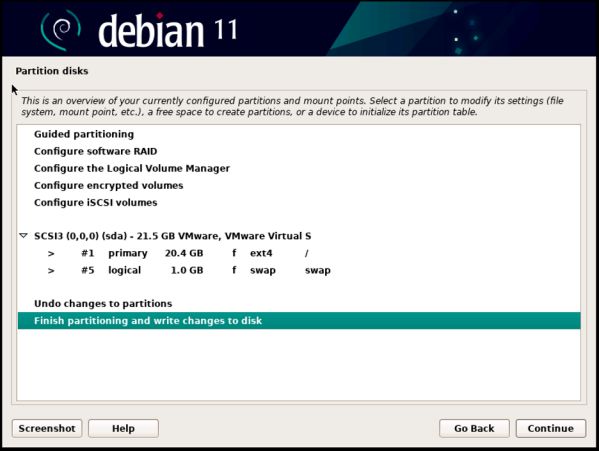This screenshot has width=599, height=451.
Task: Click the 20.4 GB size value
Action: click(184, 253)
